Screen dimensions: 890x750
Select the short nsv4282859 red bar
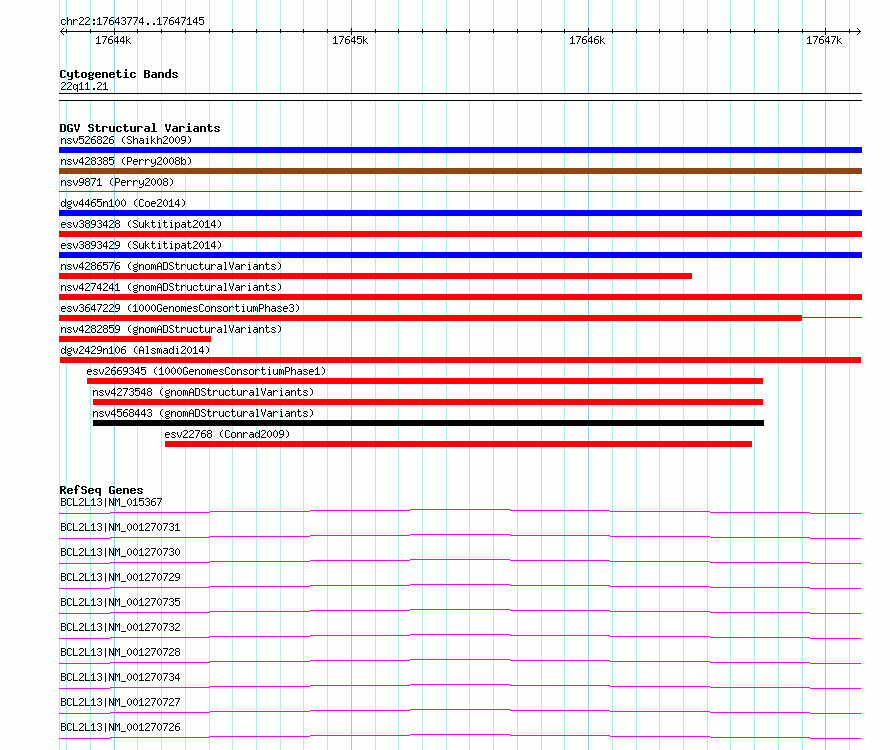(135, 339)
